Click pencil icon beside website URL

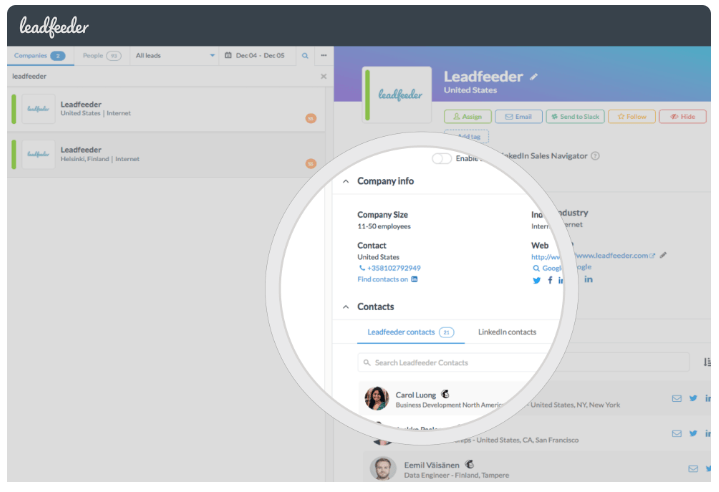[x=663, y=255]
